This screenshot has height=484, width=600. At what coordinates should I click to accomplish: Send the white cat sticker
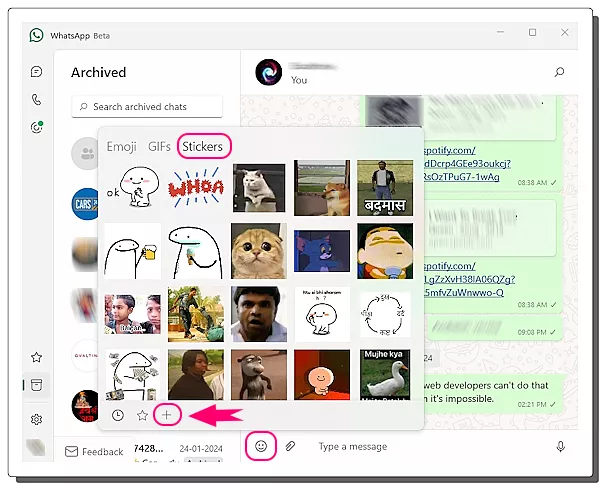(x=259, y=188)
